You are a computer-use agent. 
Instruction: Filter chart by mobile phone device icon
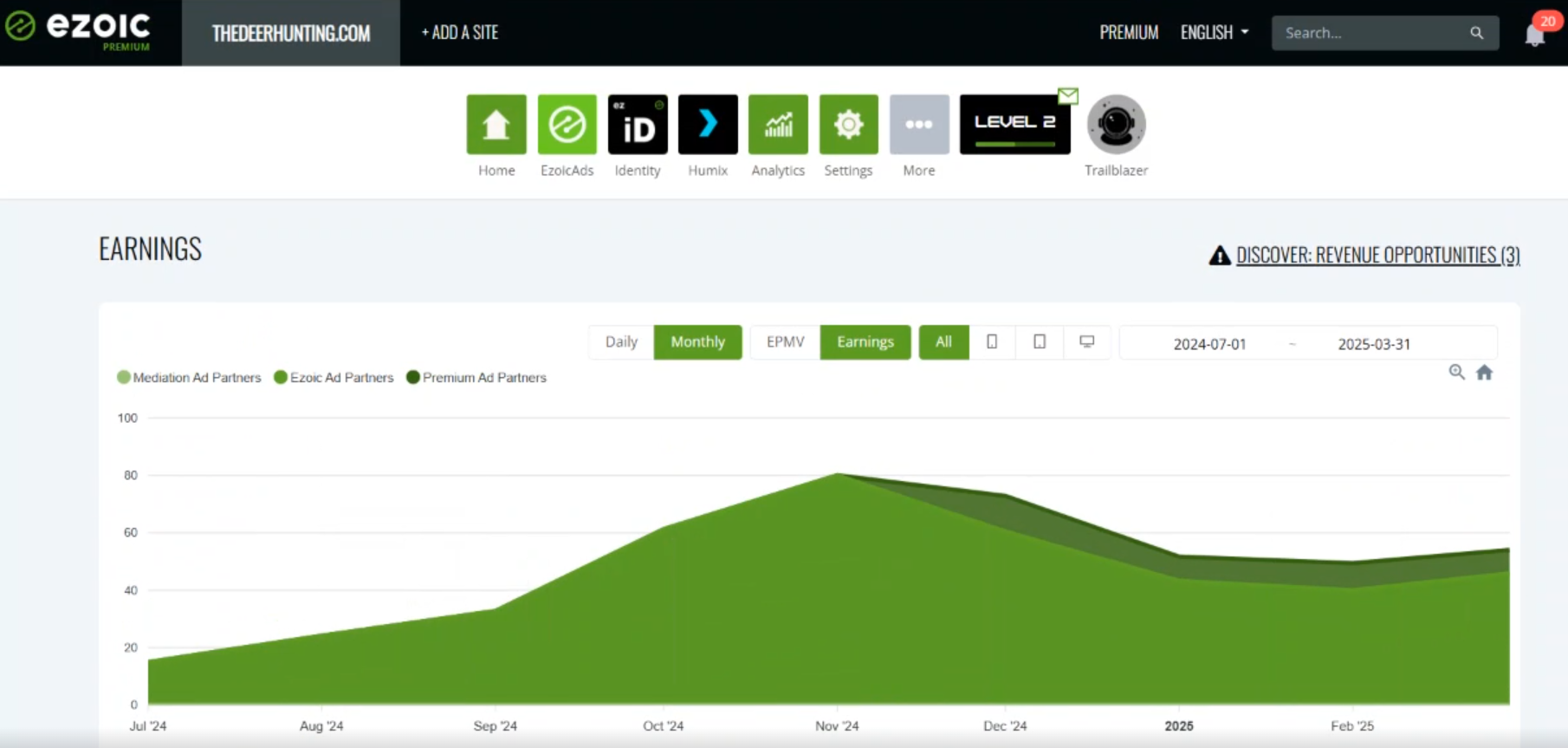click(x=993, y=341)
